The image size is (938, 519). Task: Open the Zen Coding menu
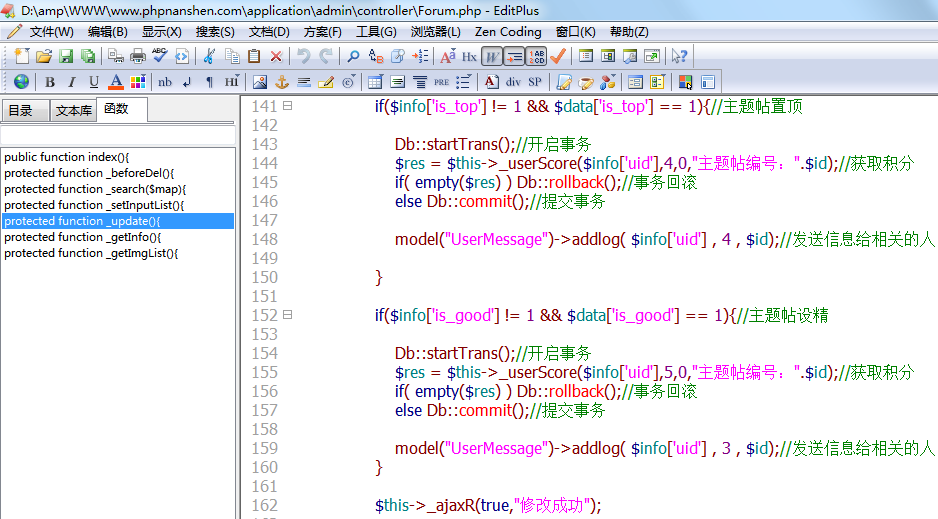(508, 32)
